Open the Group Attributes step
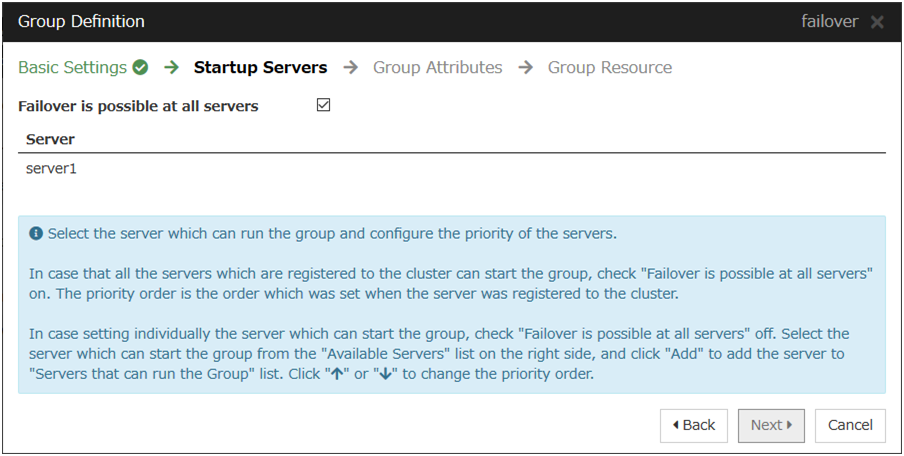The width and height of the screenshot is (904, 456). [437, 68]
